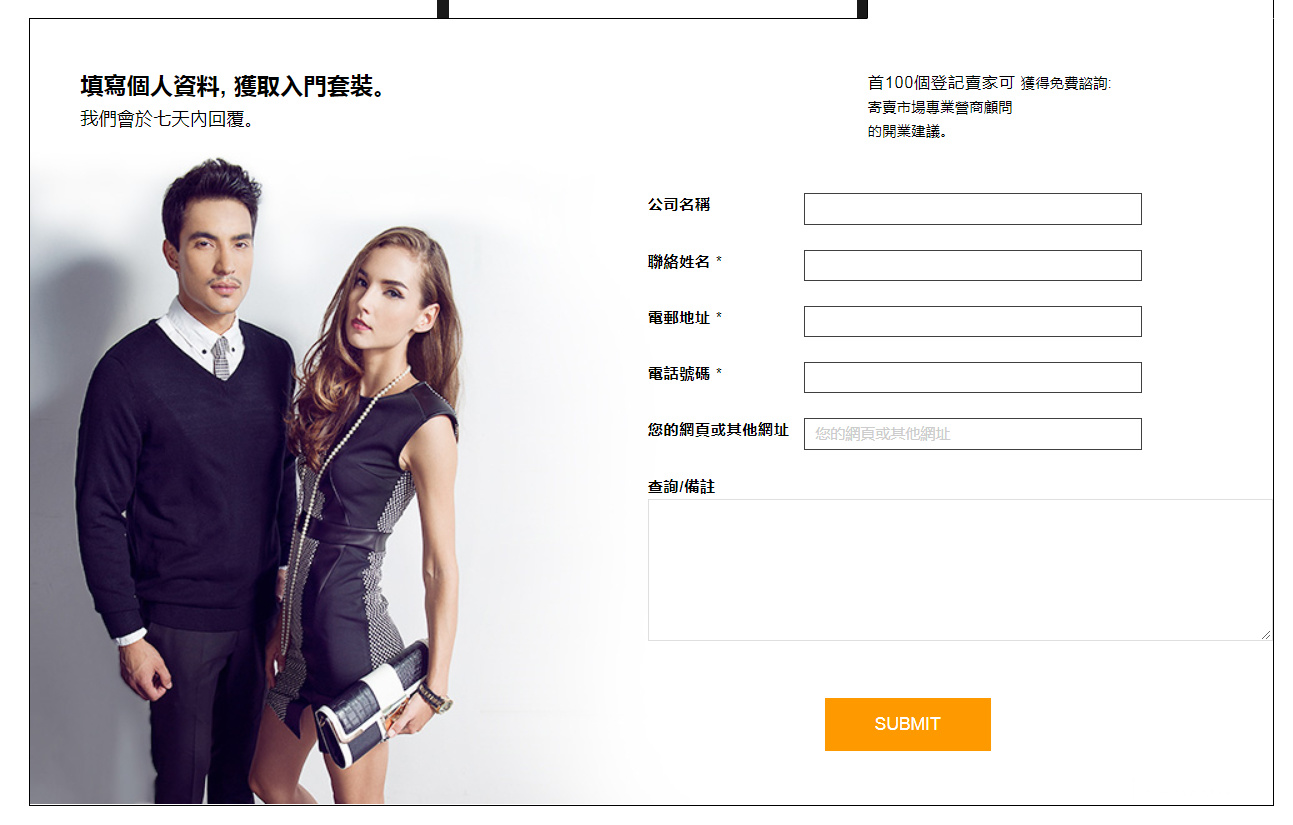Click the heading 填寫個人資料, 獲取入門套裝

pos(233,86)
